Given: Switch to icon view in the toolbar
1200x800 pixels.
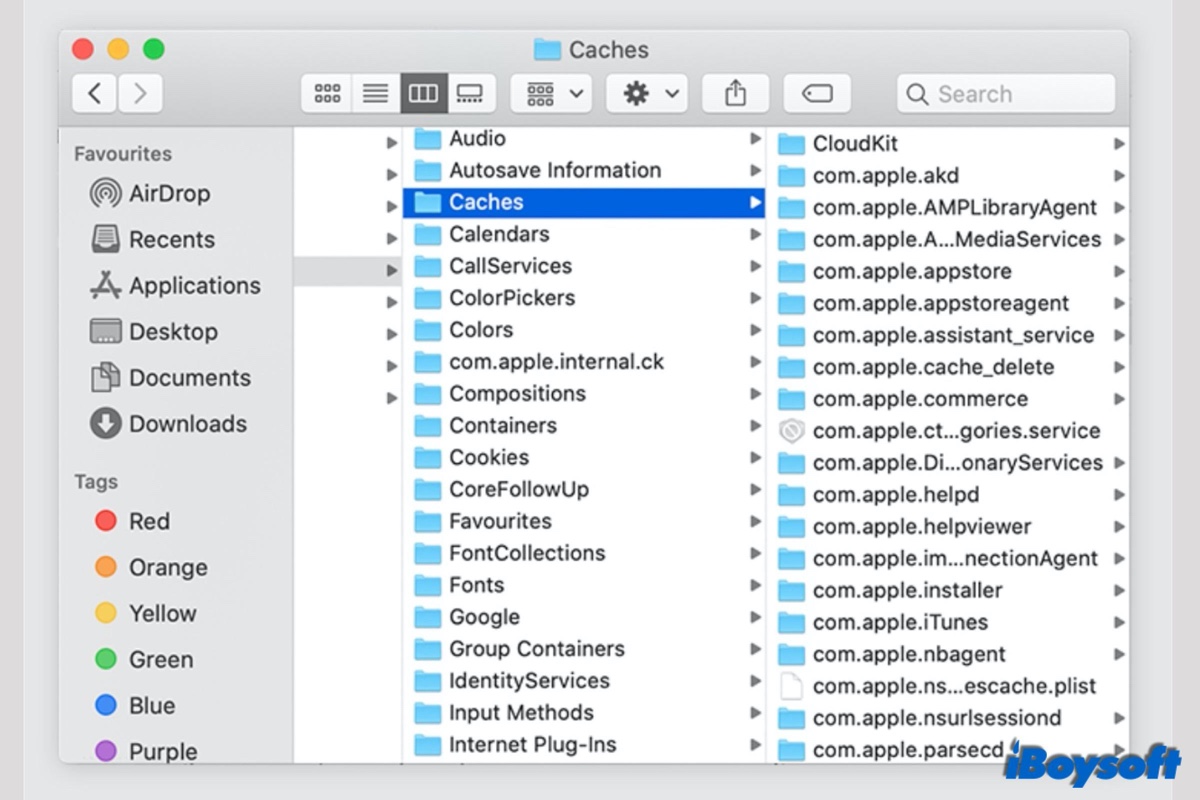Looking at the screenshot, I should pyautogui.click(x=326, y=92).
